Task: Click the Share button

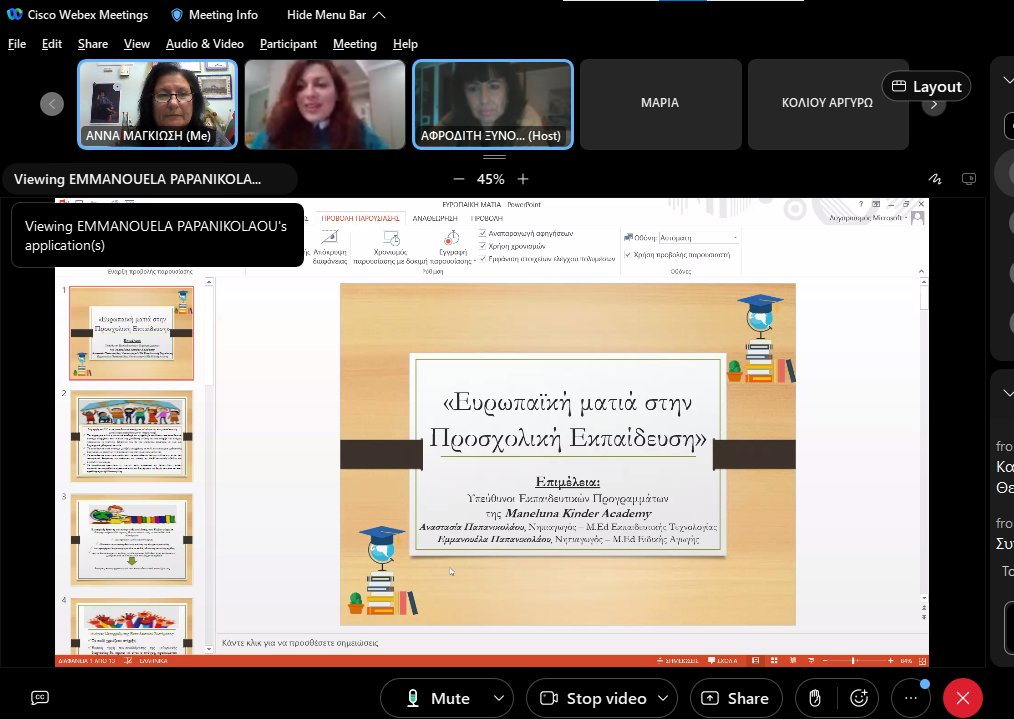Action: point(736,698)
